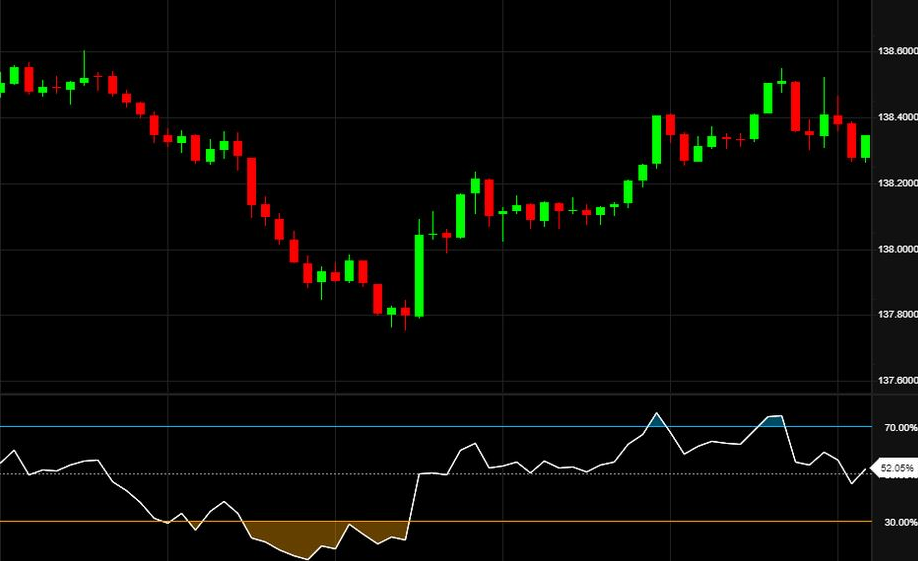This screenshot has height=561, width=918.
Task: Click the 52.05% current RSI value tag
Action: click(894, 468)
